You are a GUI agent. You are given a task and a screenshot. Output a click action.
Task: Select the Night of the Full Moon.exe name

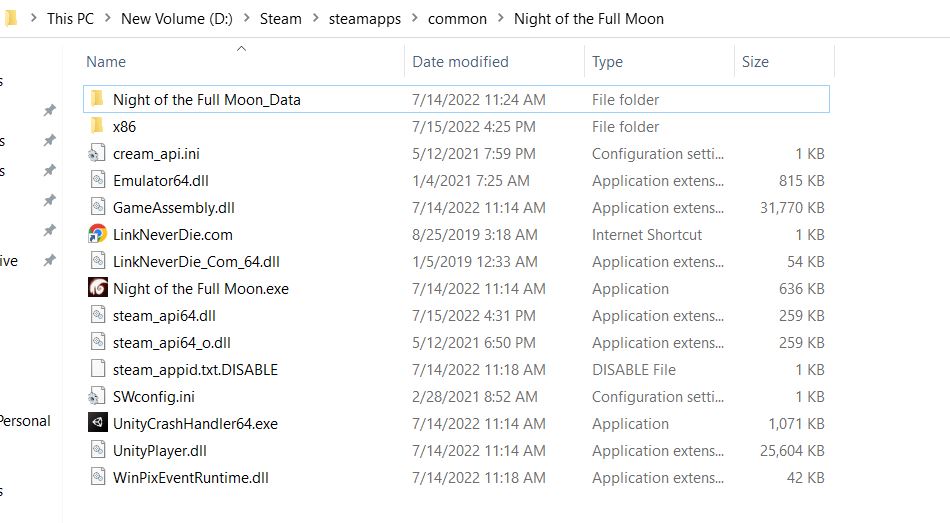coord(201,288)
